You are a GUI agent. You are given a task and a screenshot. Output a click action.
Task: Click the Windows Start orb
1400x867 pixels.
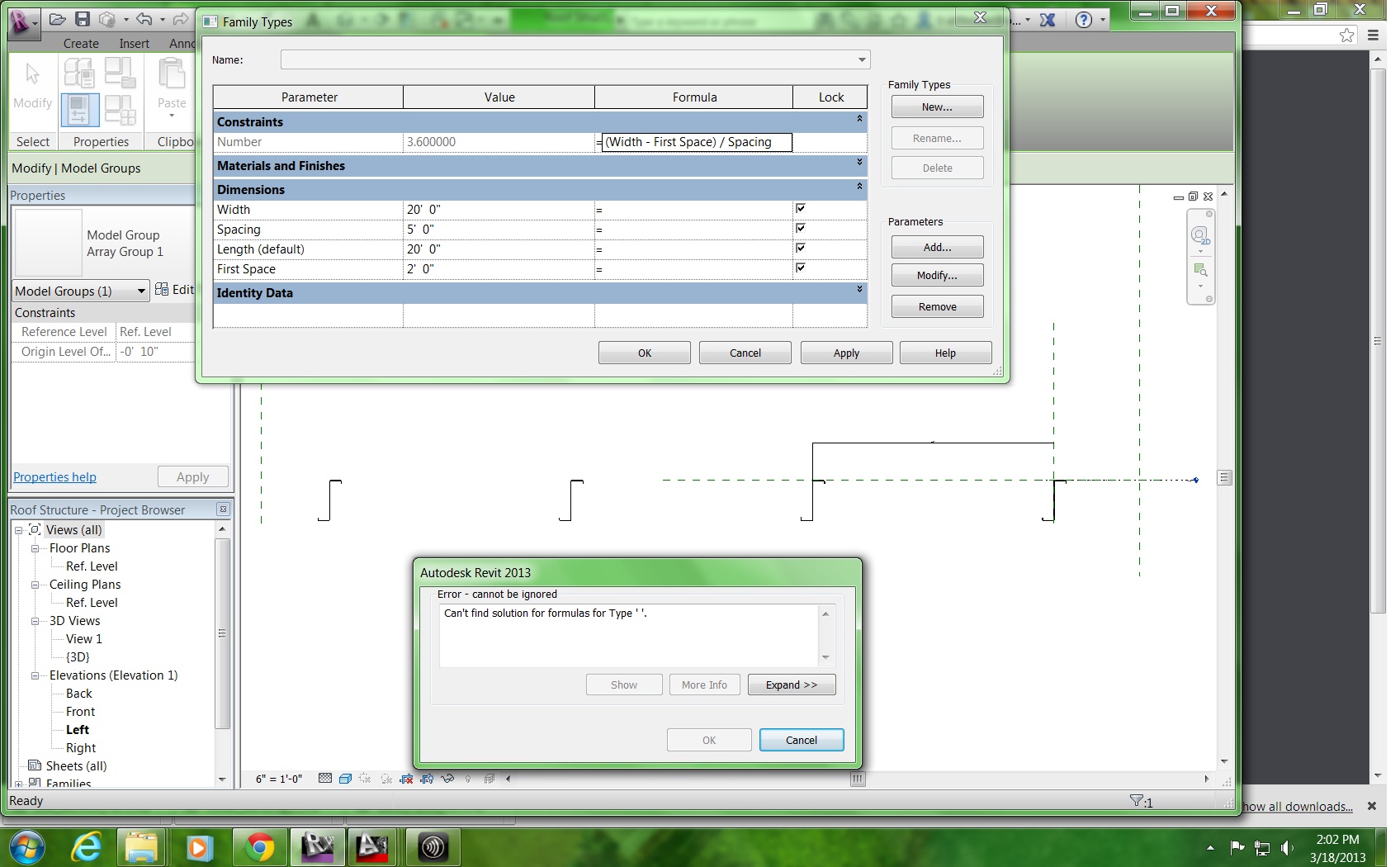pyautogui.click(x=26, y=847)
